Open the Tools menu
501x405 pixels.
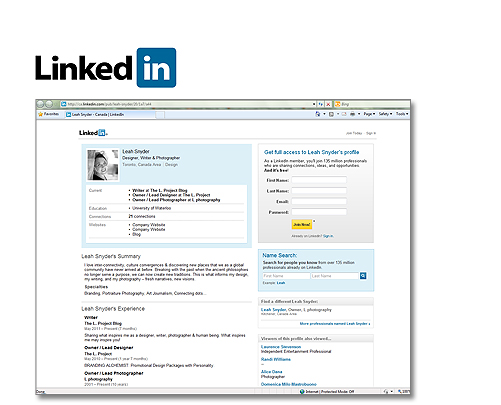point(402,114)
